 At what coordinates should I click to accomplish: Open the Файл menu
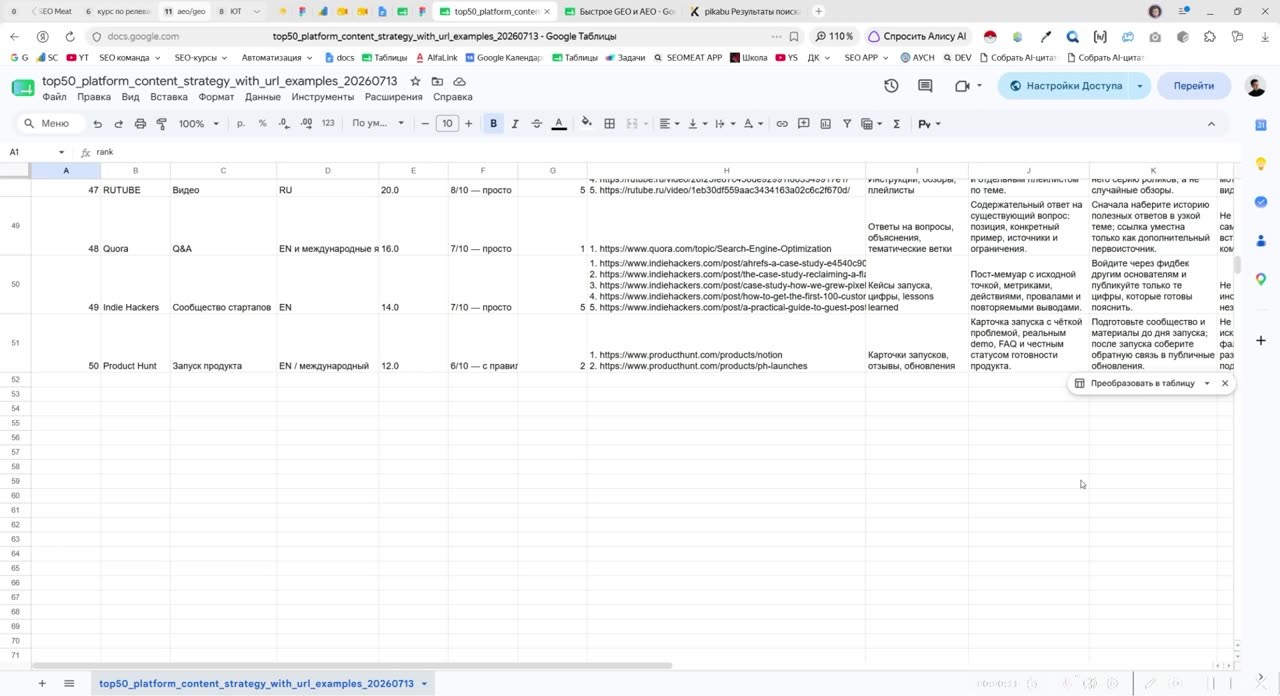pyautogui.click(x=54, y=97)
